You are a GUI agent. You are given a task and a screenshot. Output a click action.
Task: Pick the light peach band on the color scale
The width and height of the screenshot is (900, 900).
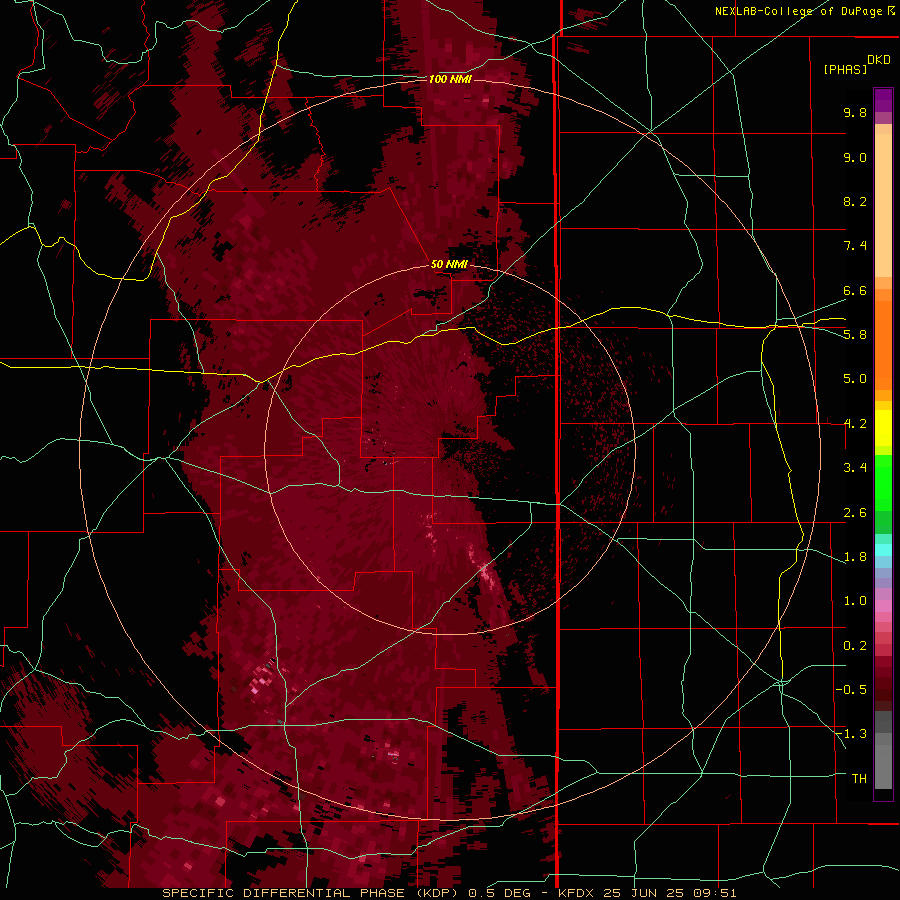[x=883, y=205]
